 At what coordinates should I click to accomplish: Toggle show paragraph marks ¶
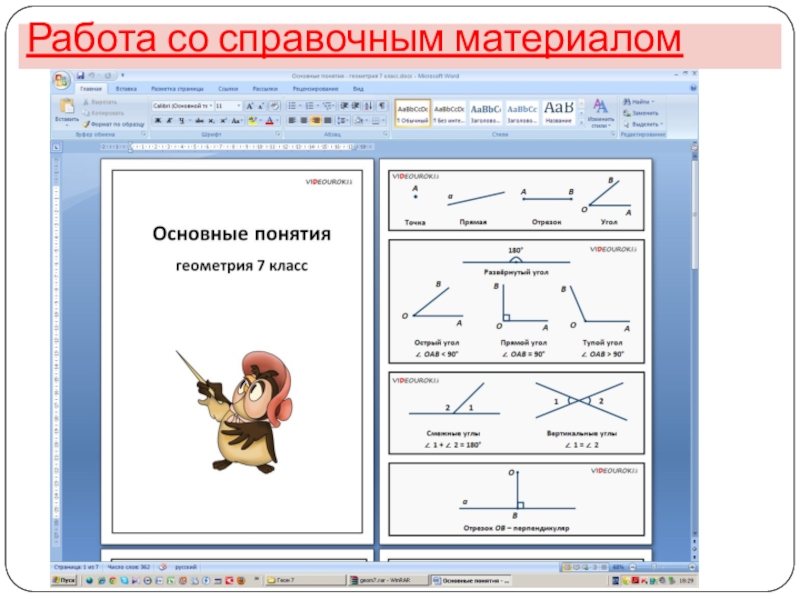(x=382, y=106)
